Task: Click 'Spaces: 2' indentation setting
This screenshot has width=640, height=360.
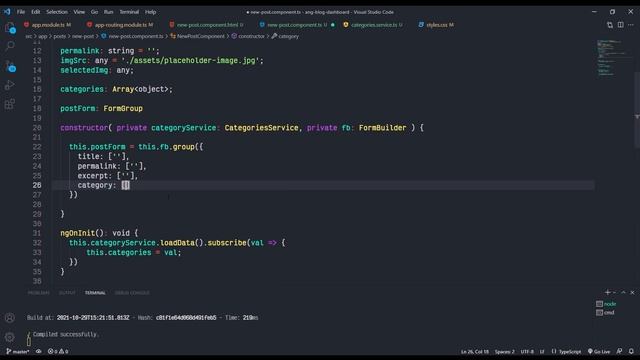Action: click(x=504, y=351)
